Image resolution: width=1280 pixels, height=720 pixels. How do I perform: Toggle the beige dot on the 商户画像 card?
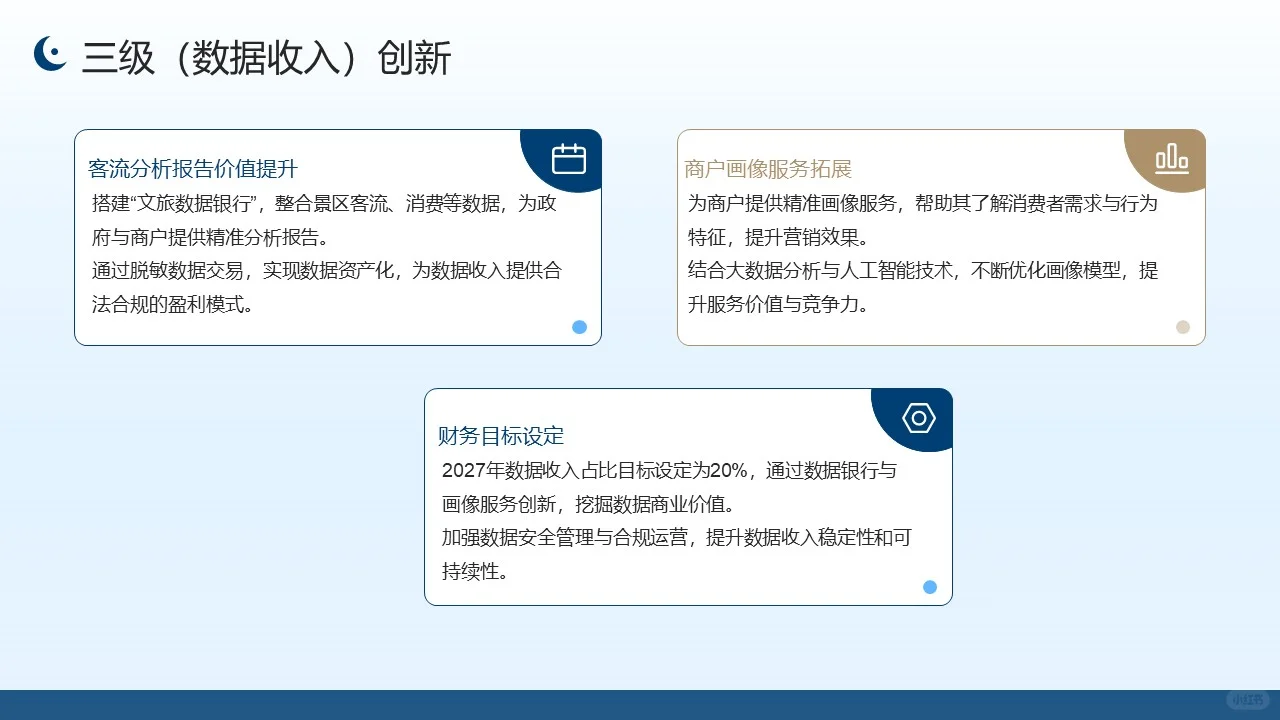[1183, 327]
